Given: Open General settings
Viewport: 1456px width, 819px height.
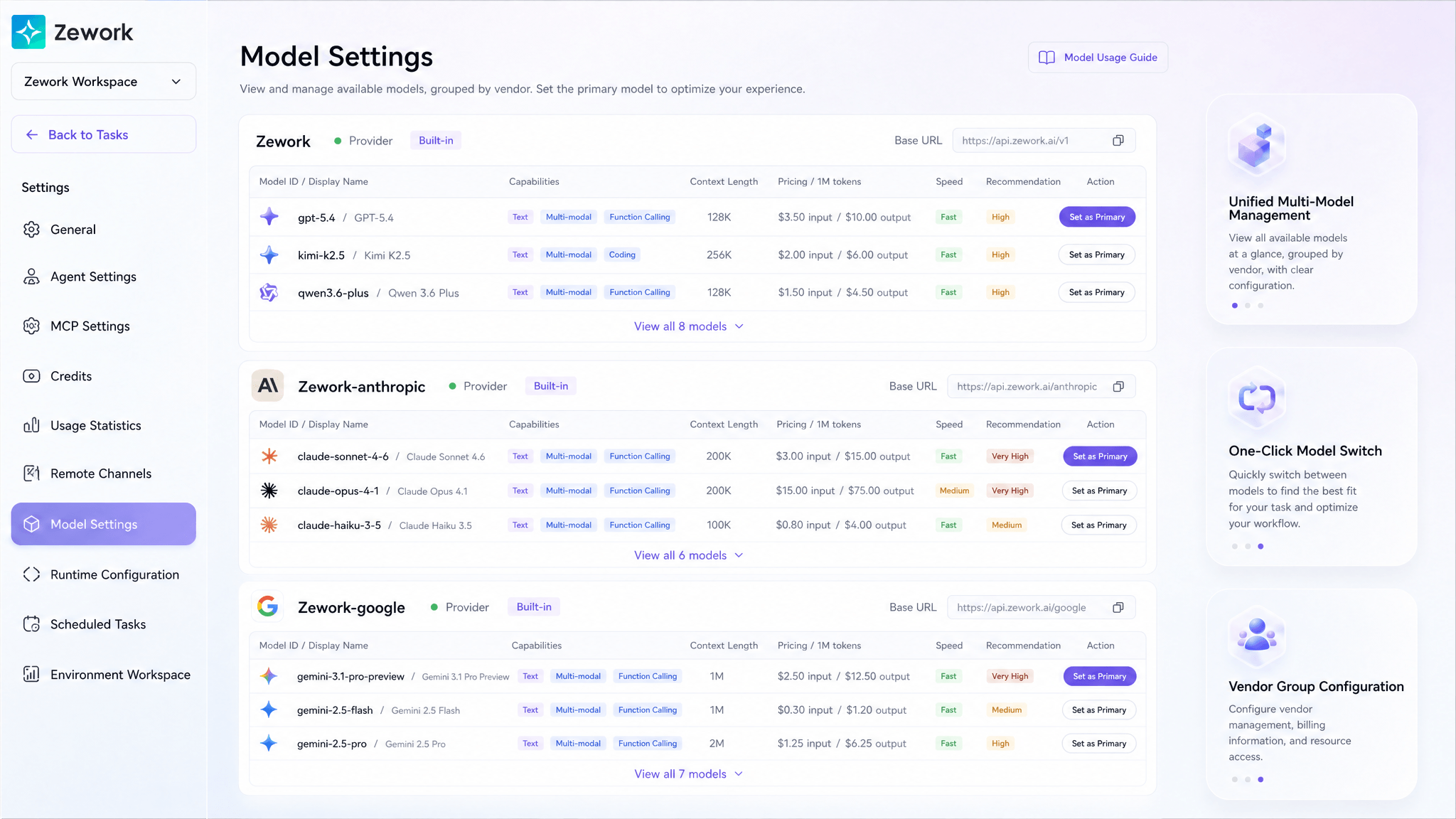Looking at the screenshot, I should pos(104,230).
